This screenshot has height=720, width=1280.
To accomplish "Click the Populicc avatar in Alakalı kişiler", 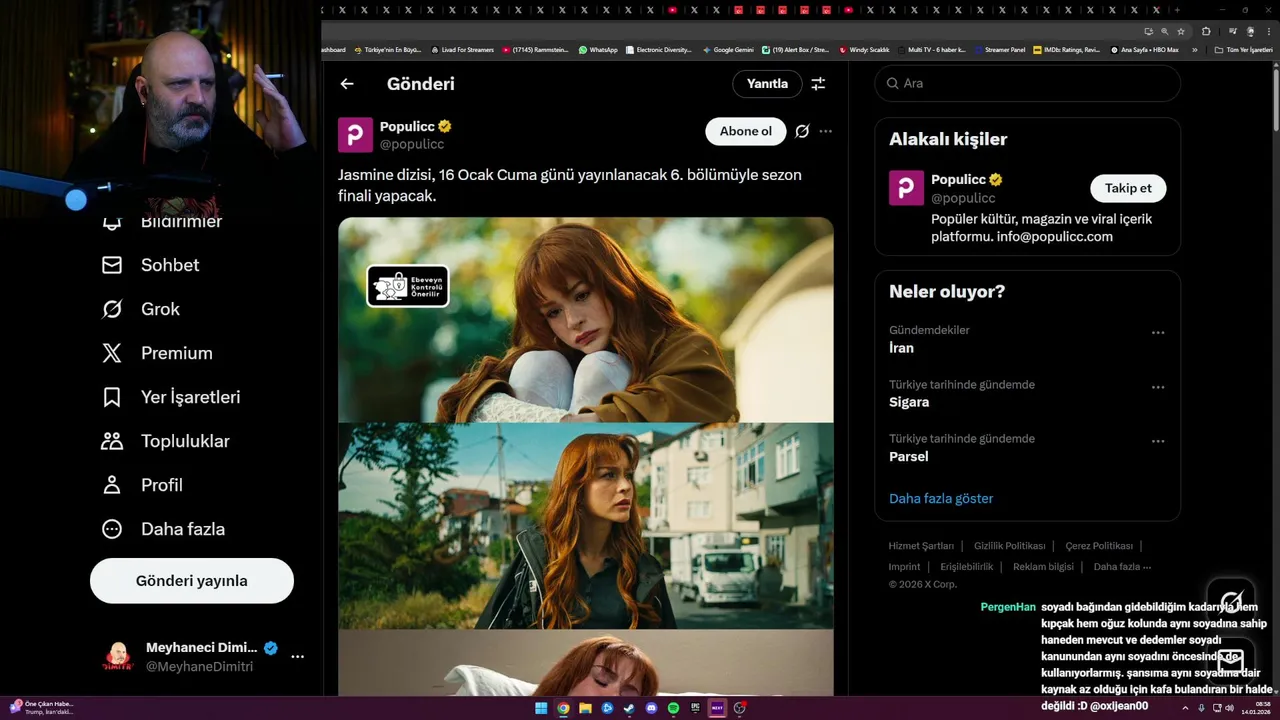I will (x=906, y=188).
